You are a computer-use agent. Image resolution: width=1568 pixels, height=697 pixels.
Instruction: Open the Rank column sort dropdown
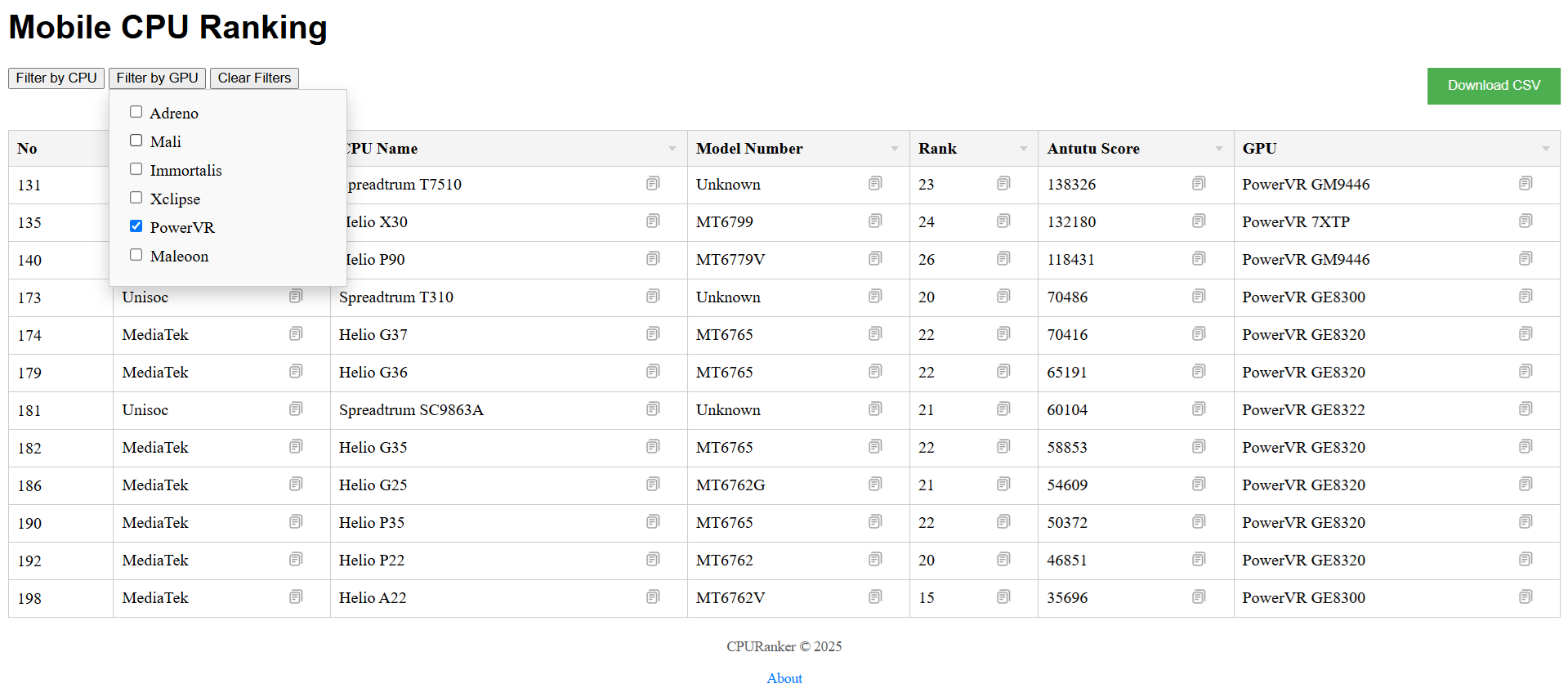click(x=1023, y=149)
